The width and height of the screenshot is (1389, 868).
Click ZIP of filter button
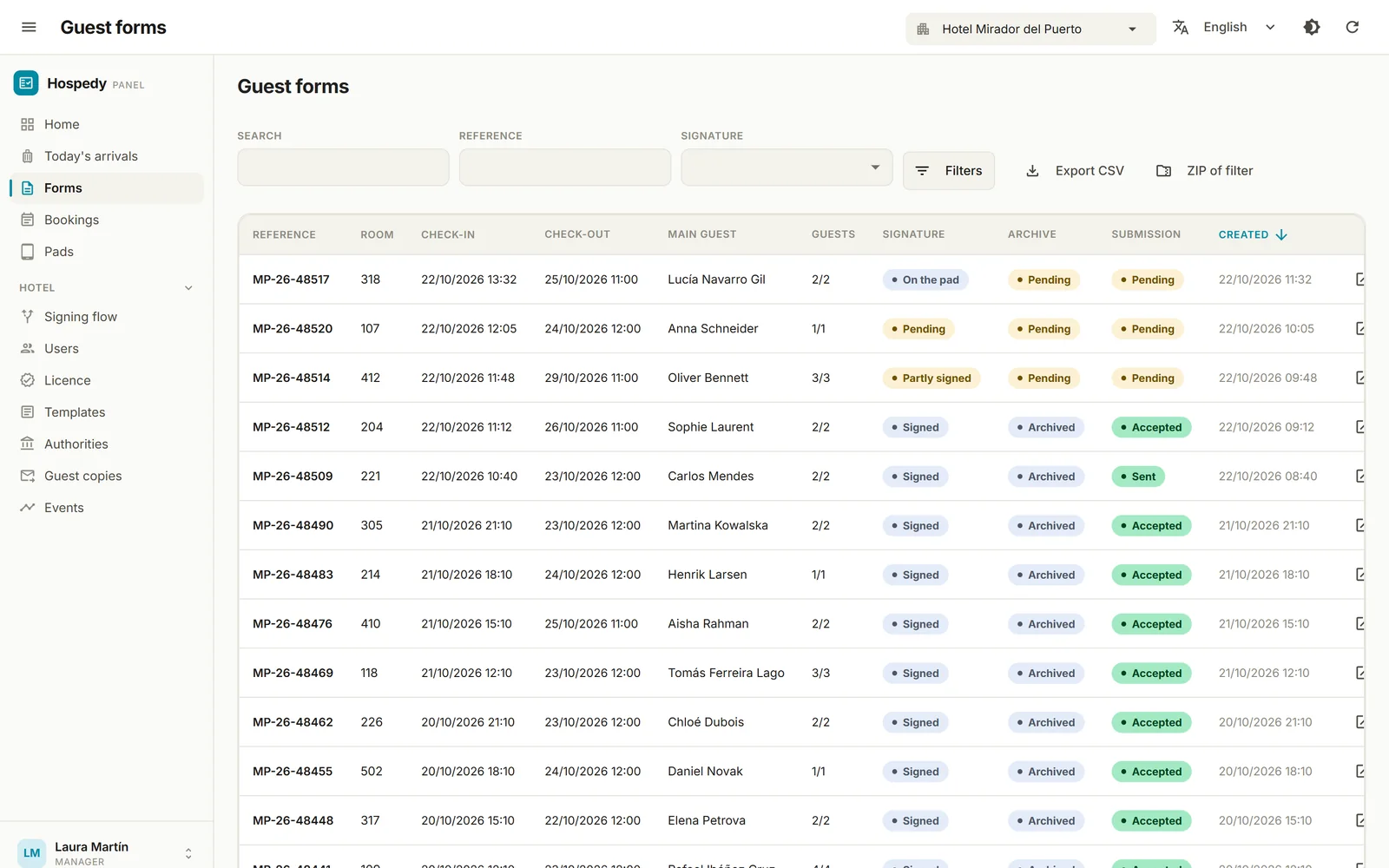[1204, 171]
